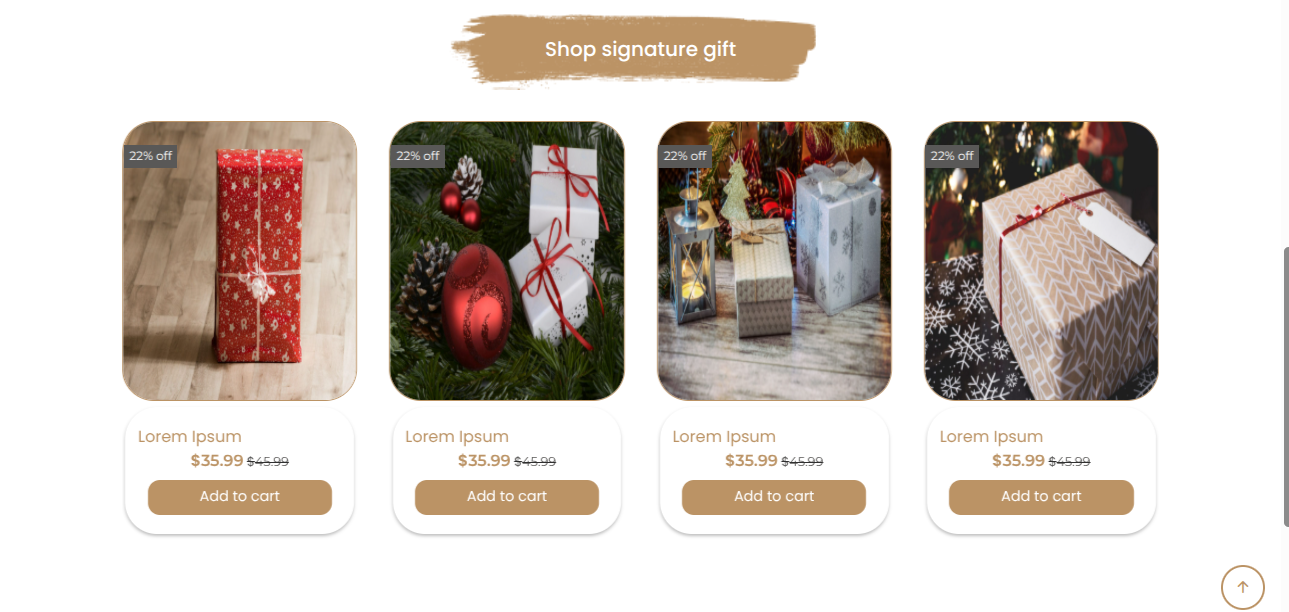View the lantern and silver gift image
This screenshot has height=612, width=1289.
pos(774,261)
